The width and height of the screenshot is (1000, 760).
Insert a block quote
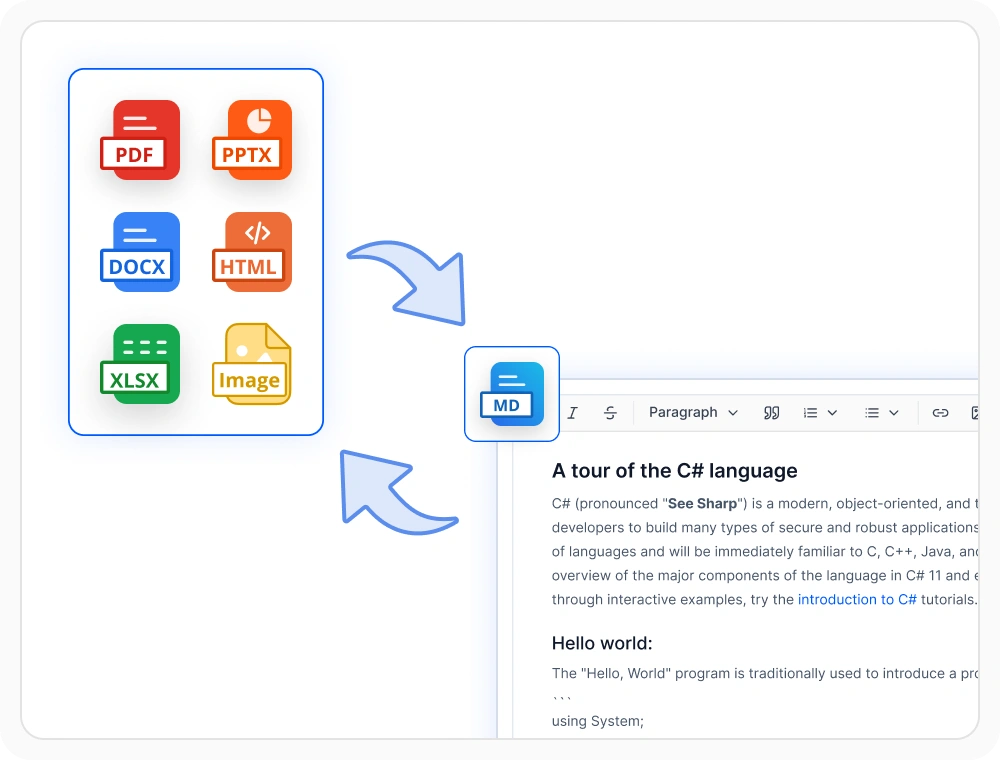[772, 413]
